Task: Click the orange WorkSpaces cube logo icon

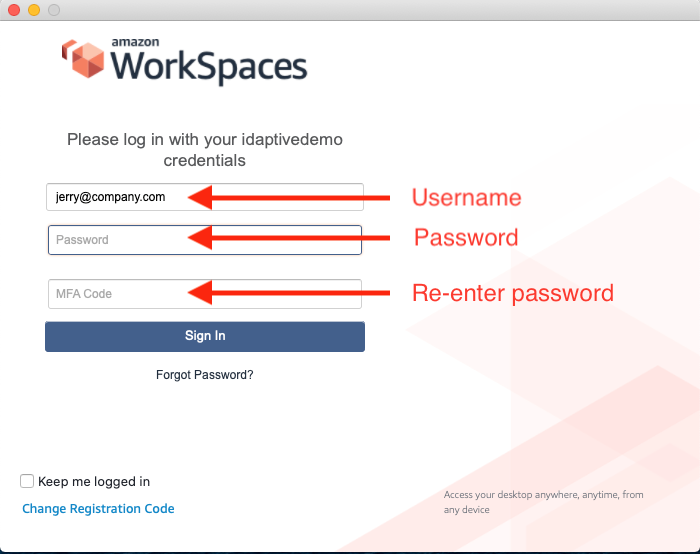Action: click(83, 60)
